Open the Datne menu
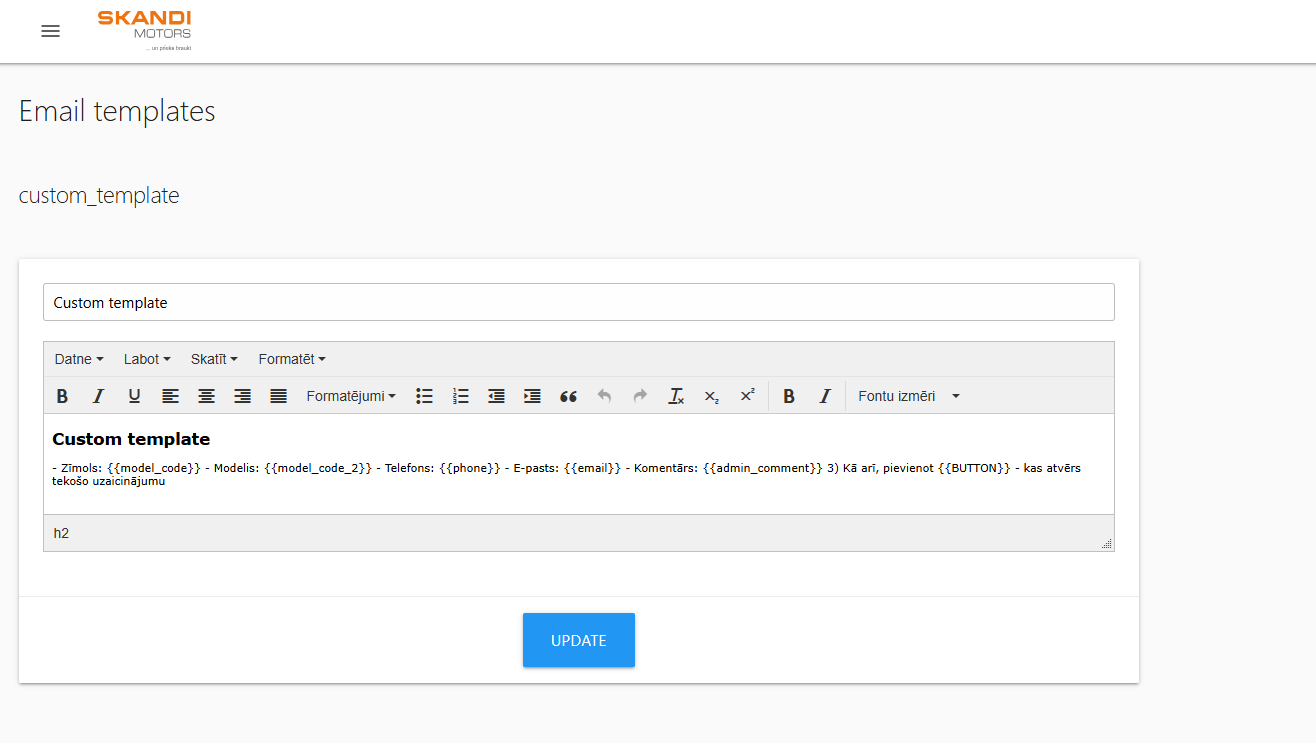This screenshot has height=743, width=1316. coord(78,359)
